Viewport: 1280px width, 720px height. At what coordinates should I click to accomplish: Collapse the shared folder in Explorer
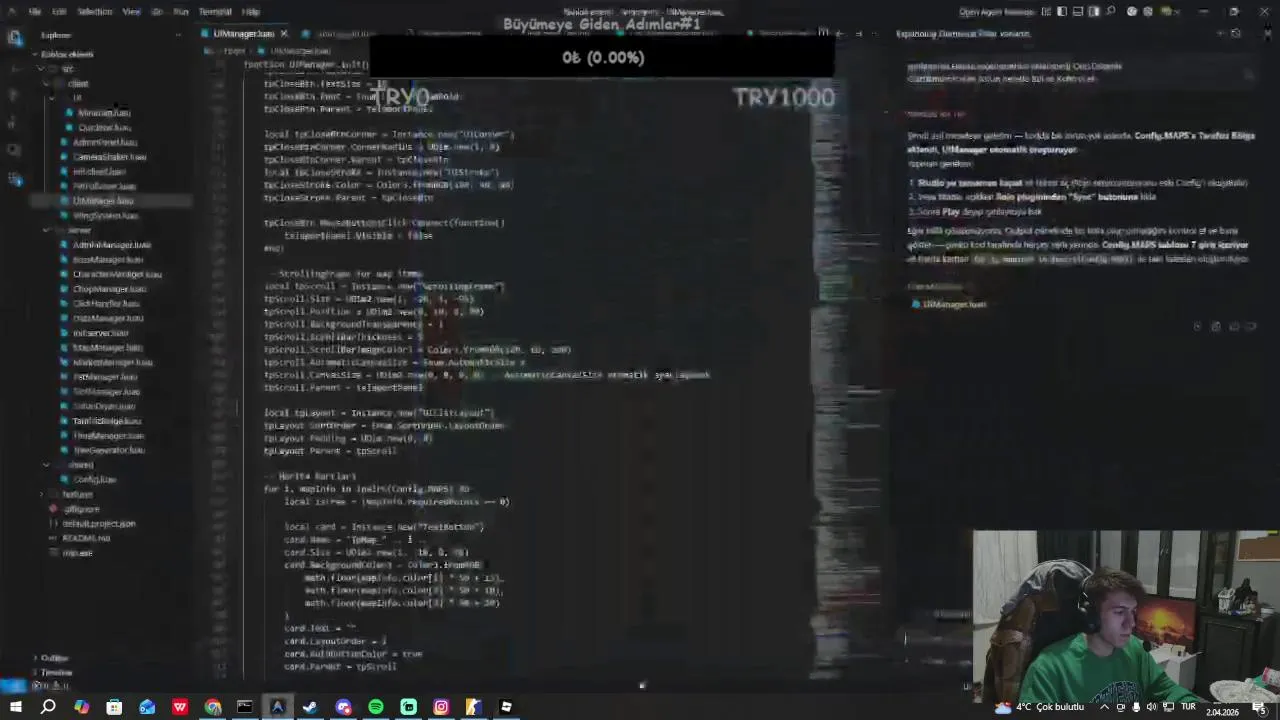pos(81,465)
